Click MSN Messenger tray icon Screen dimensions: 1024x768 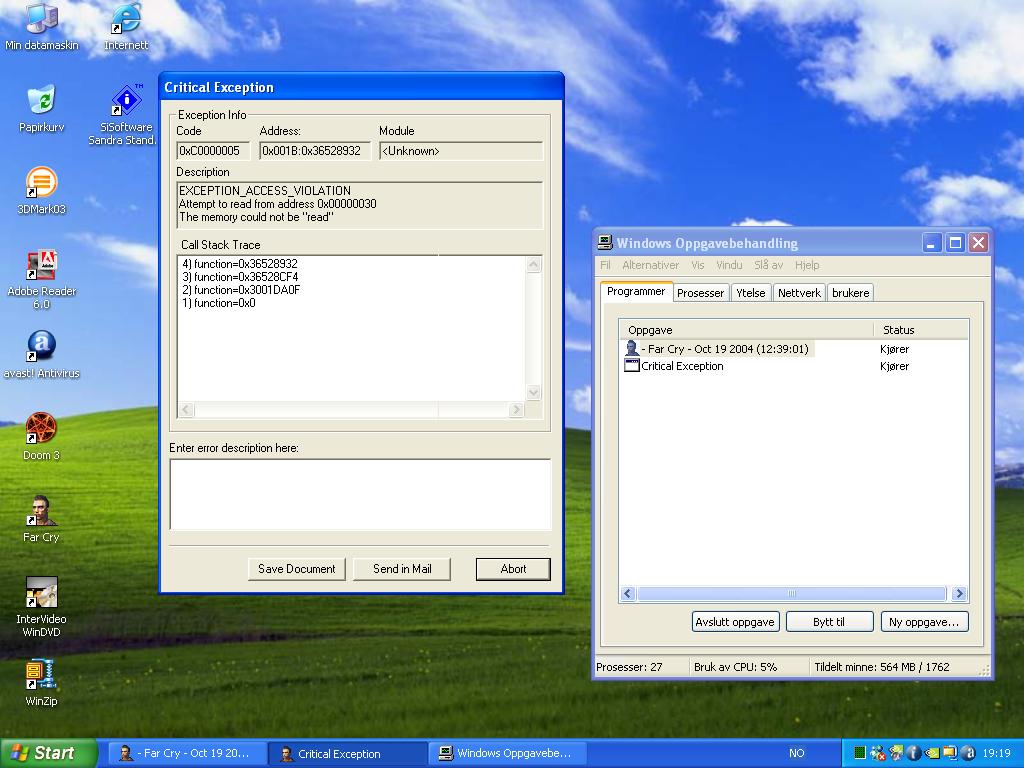[x=878, y=753]
